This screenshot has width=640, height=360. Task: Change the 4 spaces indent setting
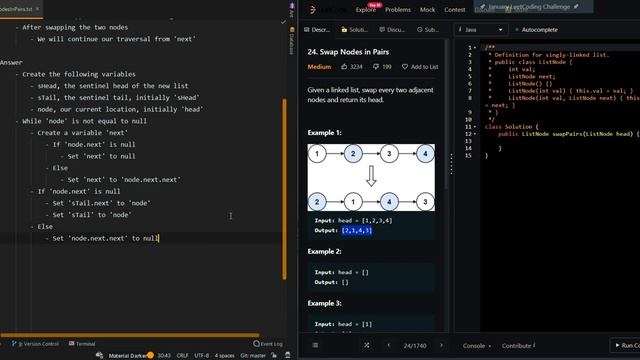224,356
